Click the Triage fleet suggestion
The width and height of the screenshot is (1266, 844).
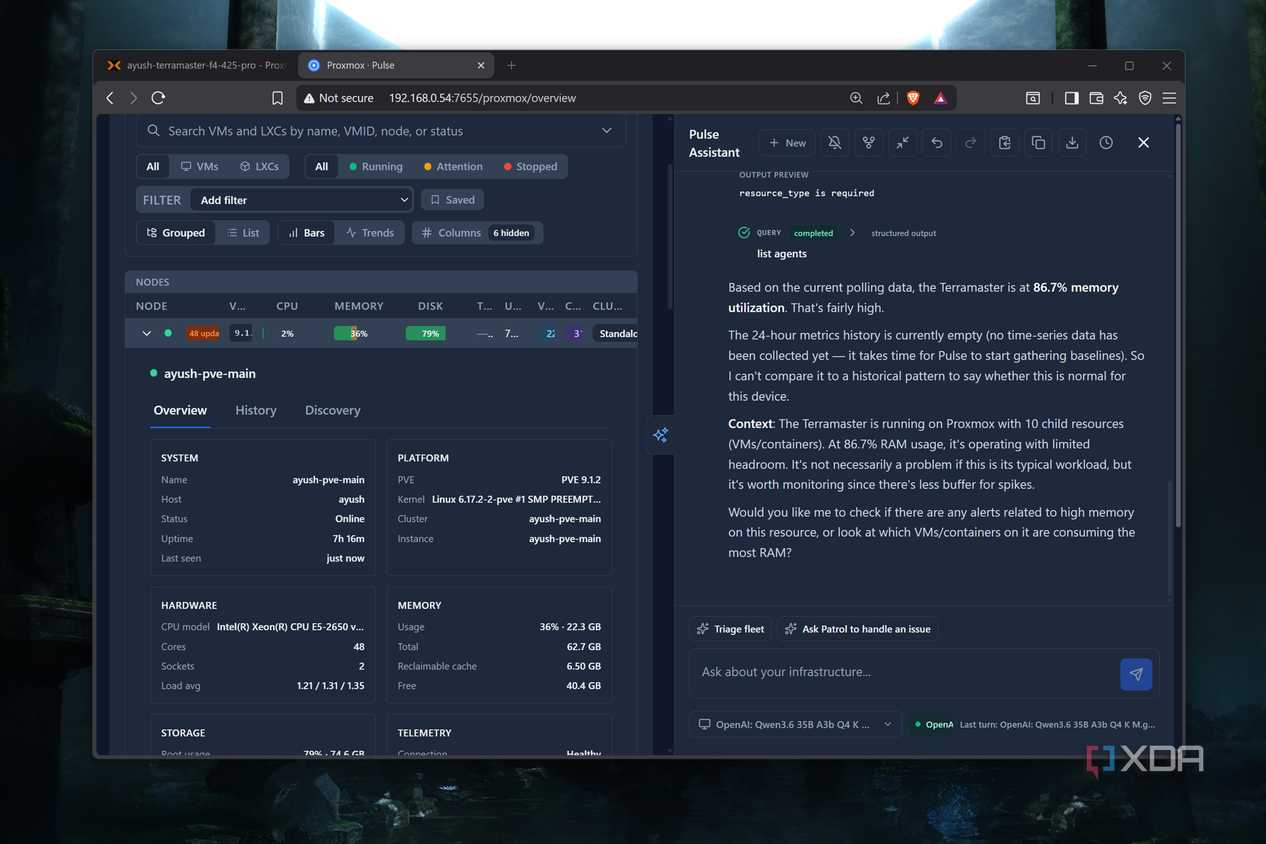pyautogui.click(x=730, y=629)
